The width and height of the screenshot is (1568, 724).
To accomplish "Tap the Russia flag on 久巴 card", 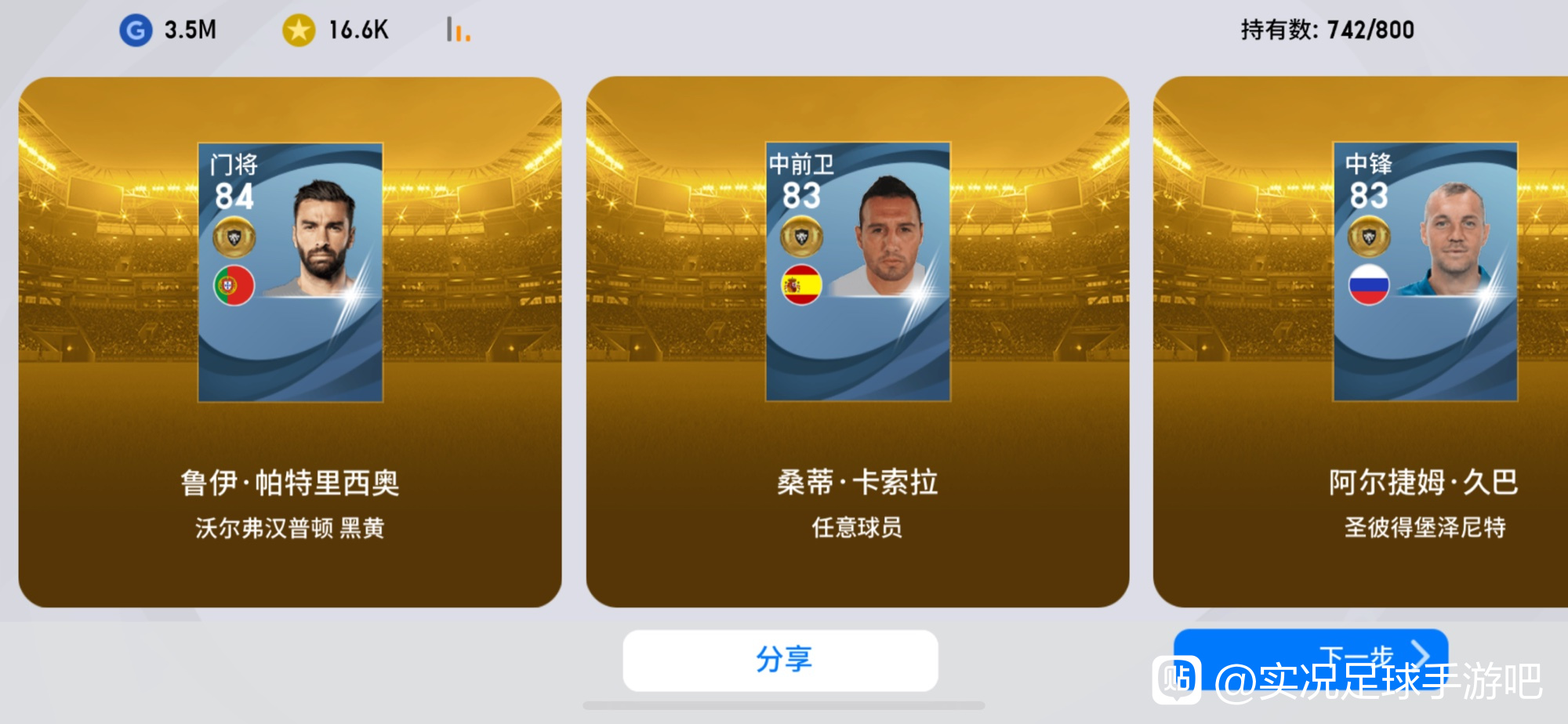I will pos(1369,285).
